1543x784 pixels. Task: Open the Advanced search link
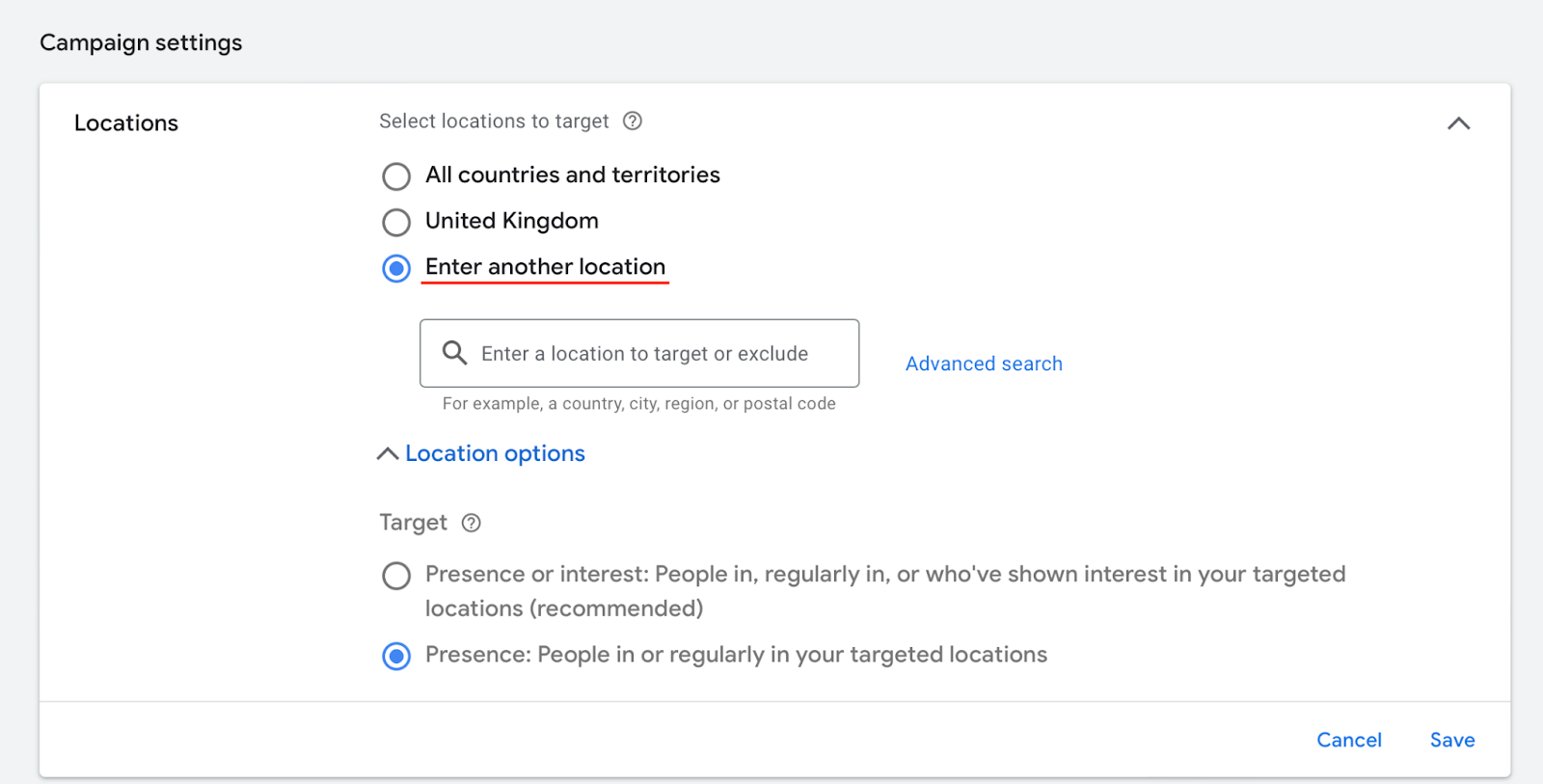click(x=984, y=364)
